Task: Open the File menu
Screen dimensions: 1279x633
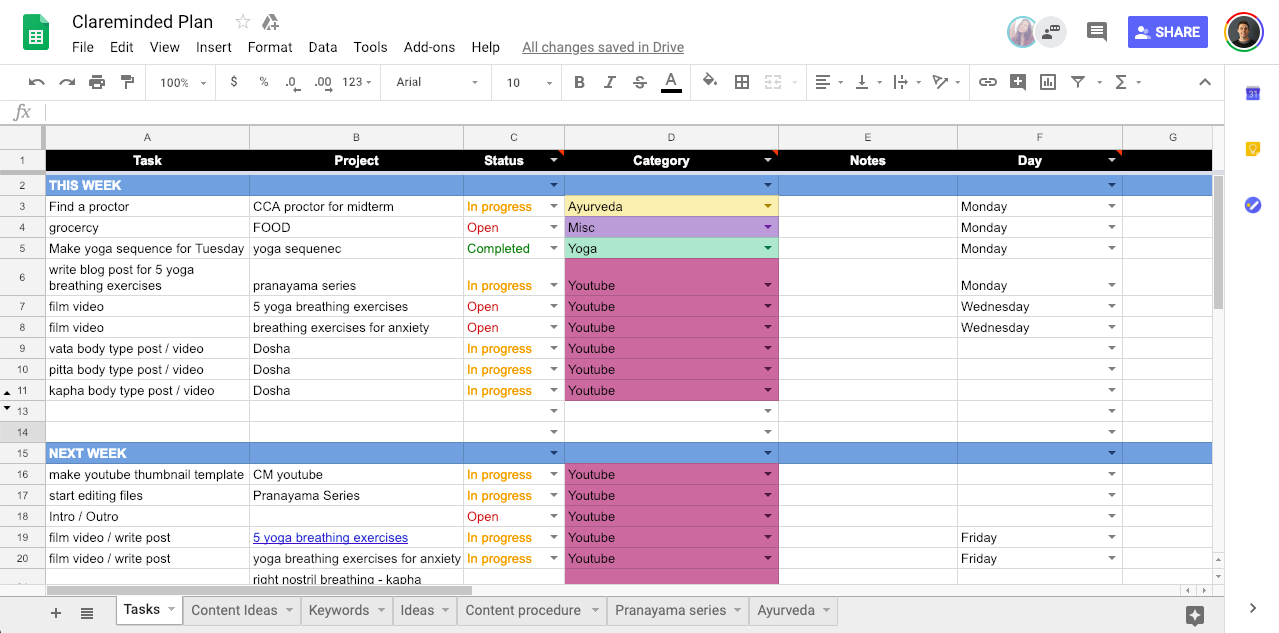Action: pos(83,47)
